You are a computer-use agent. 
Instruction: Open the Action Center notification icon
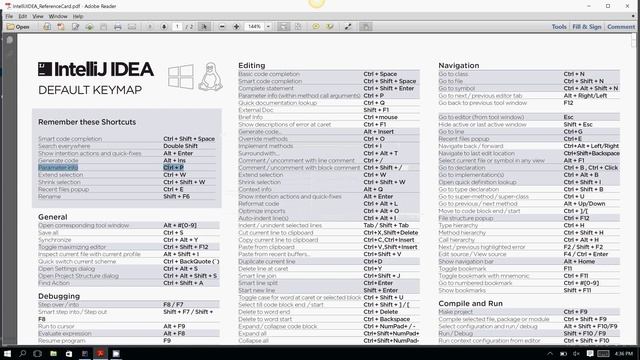click(590, 353)
